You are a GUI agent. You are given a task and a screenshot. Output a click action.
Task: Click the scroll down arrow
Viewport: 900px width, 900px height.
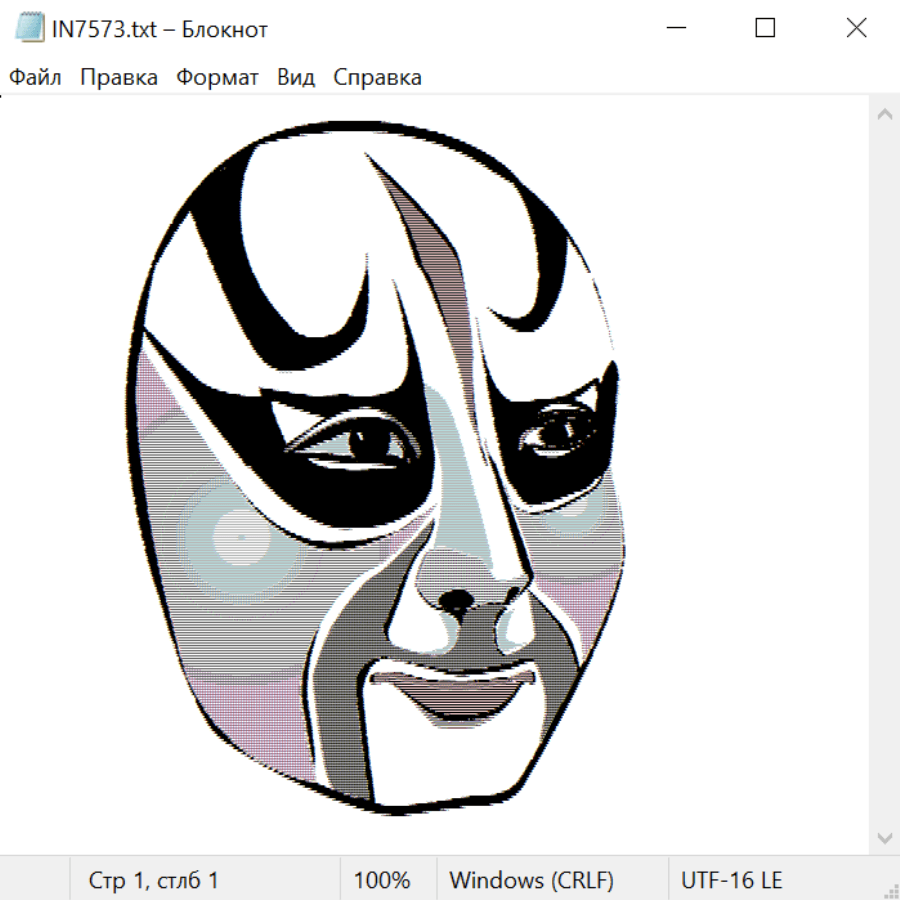click(x=884, y=837)
